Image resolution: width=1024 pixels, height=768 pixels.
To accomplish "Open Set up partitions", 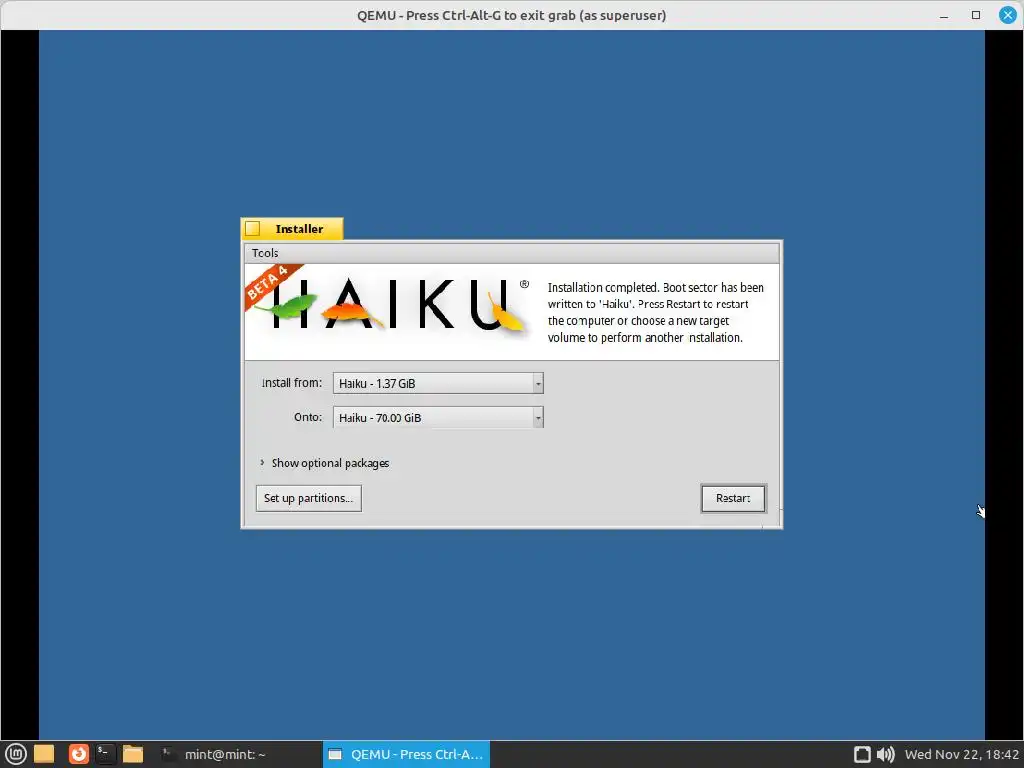I will pyautogui.click(x=308, y=498).
